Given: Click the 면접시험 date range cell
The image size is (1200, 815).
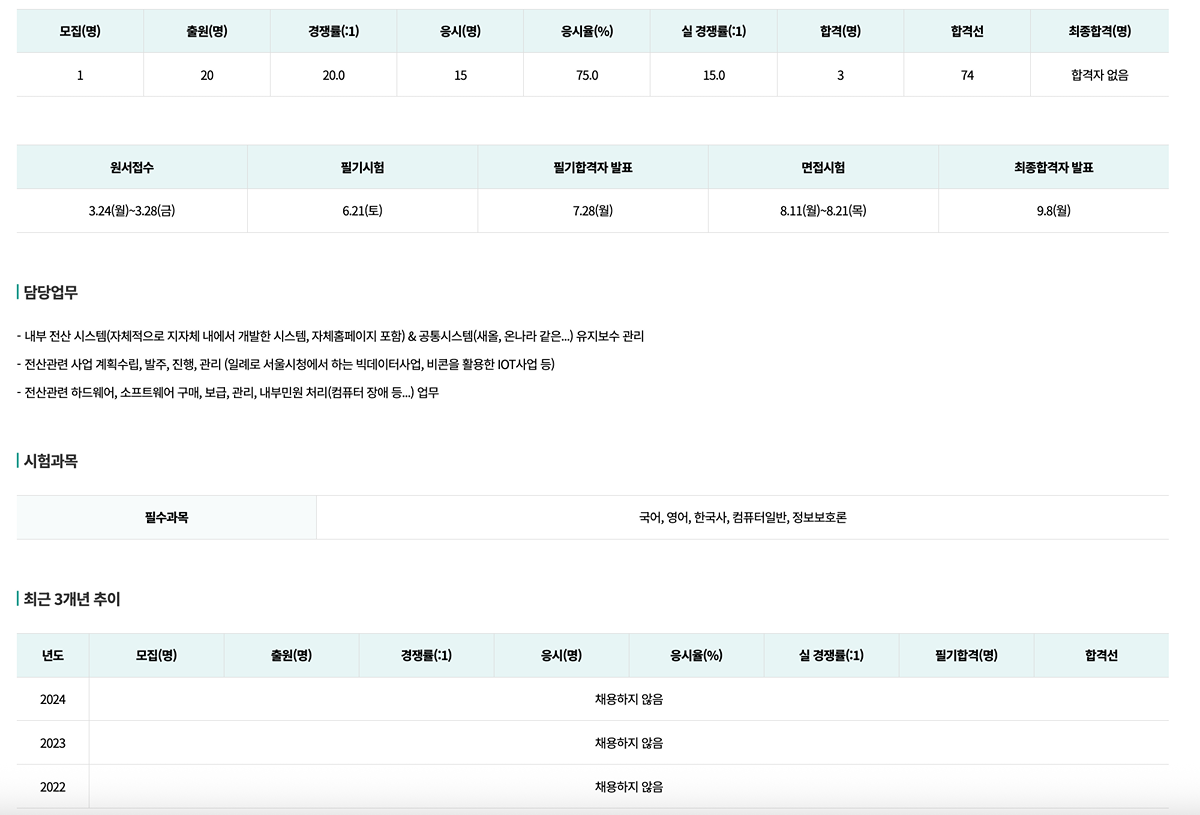Looking at the screenshot, I should (x=823, y=211).
